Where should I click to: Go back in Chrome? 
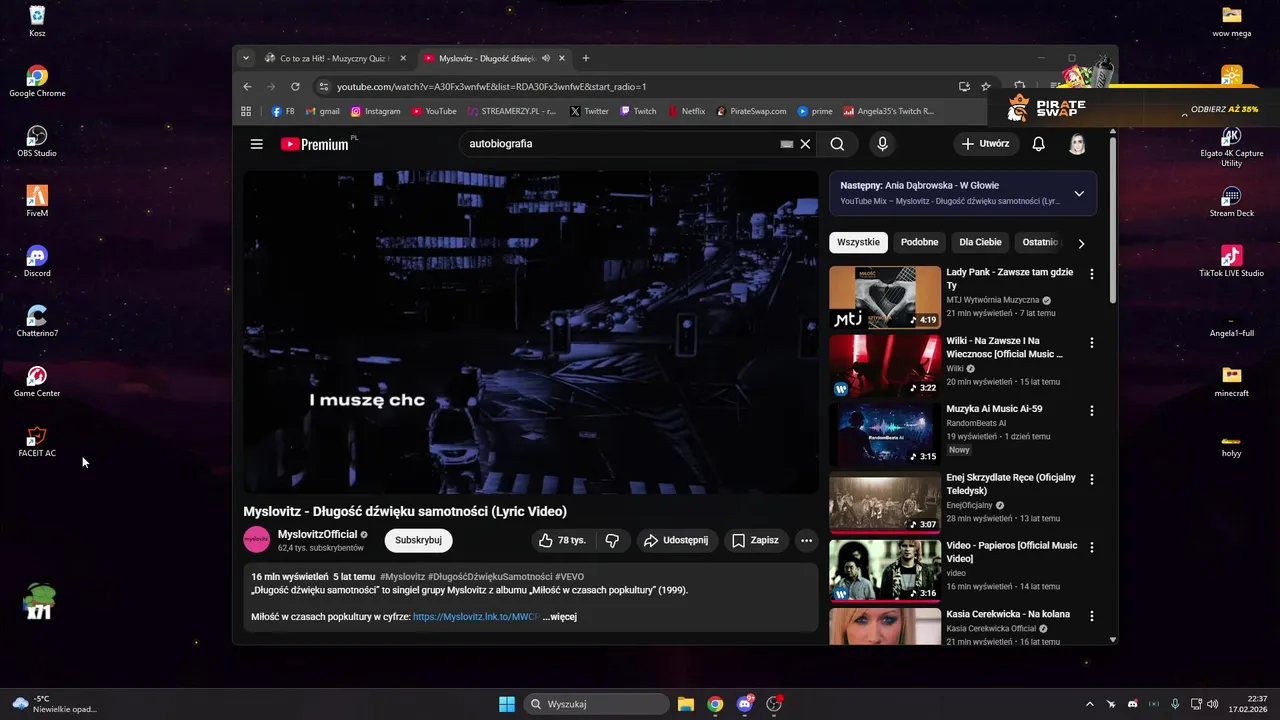click(247, 87)
